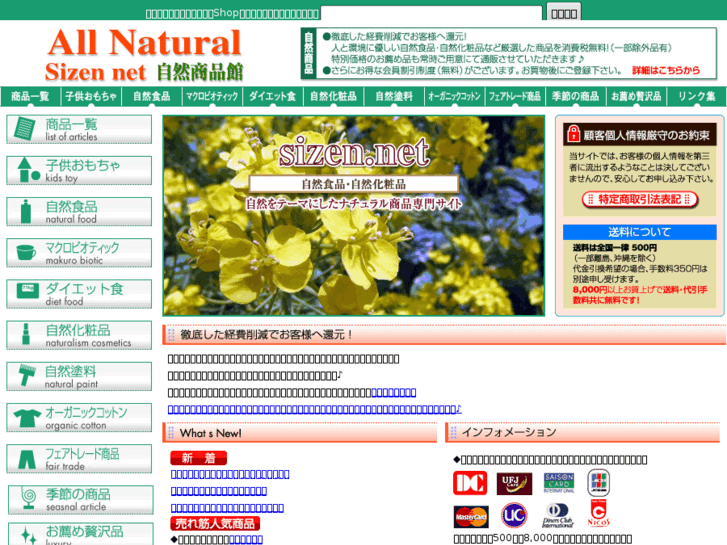727x545 pixels.
Task: Click the natural food bottle icon
Action: point(26,212)
